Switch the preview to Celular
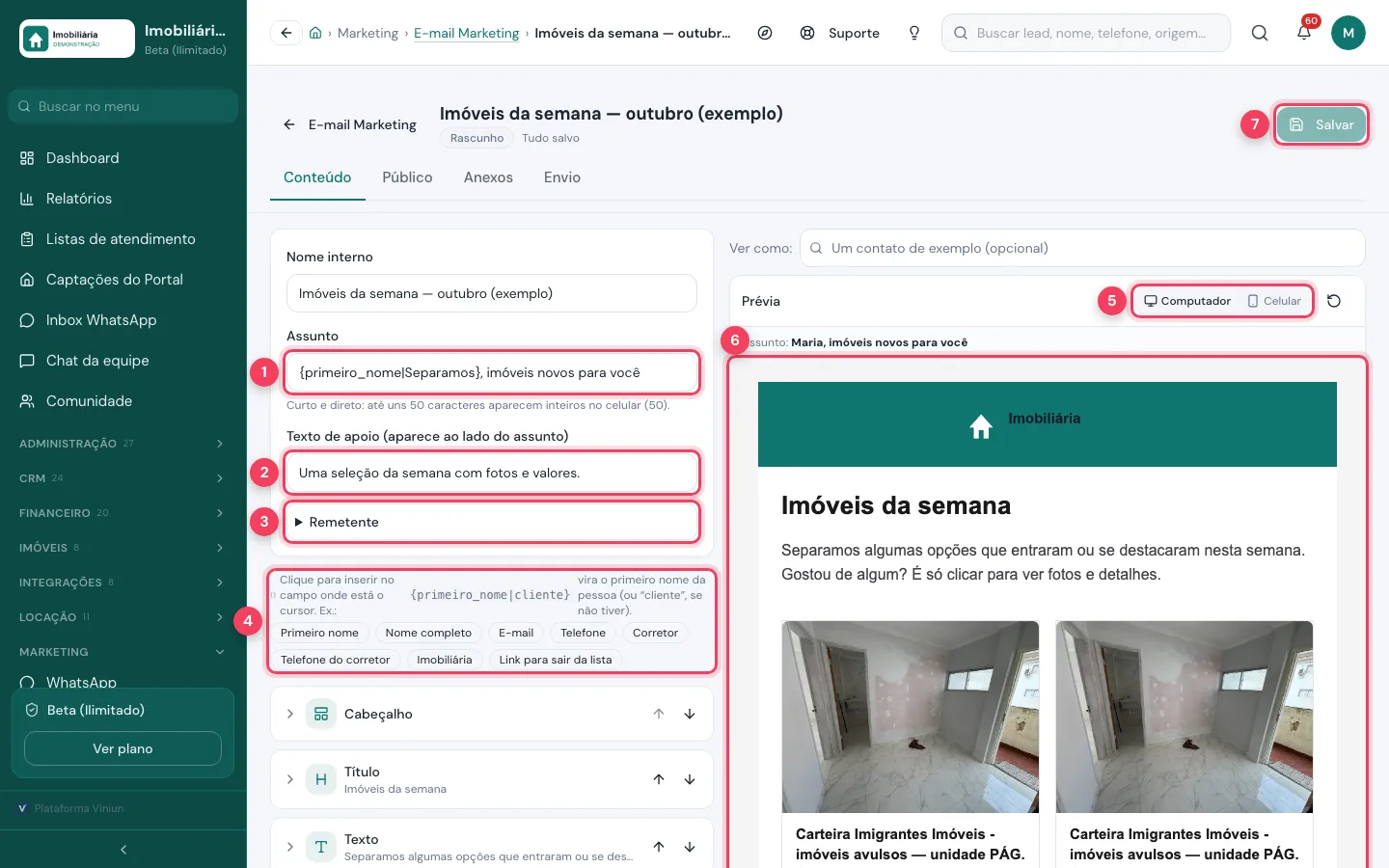The image size is (1389, 868). tap(1274, 301)
